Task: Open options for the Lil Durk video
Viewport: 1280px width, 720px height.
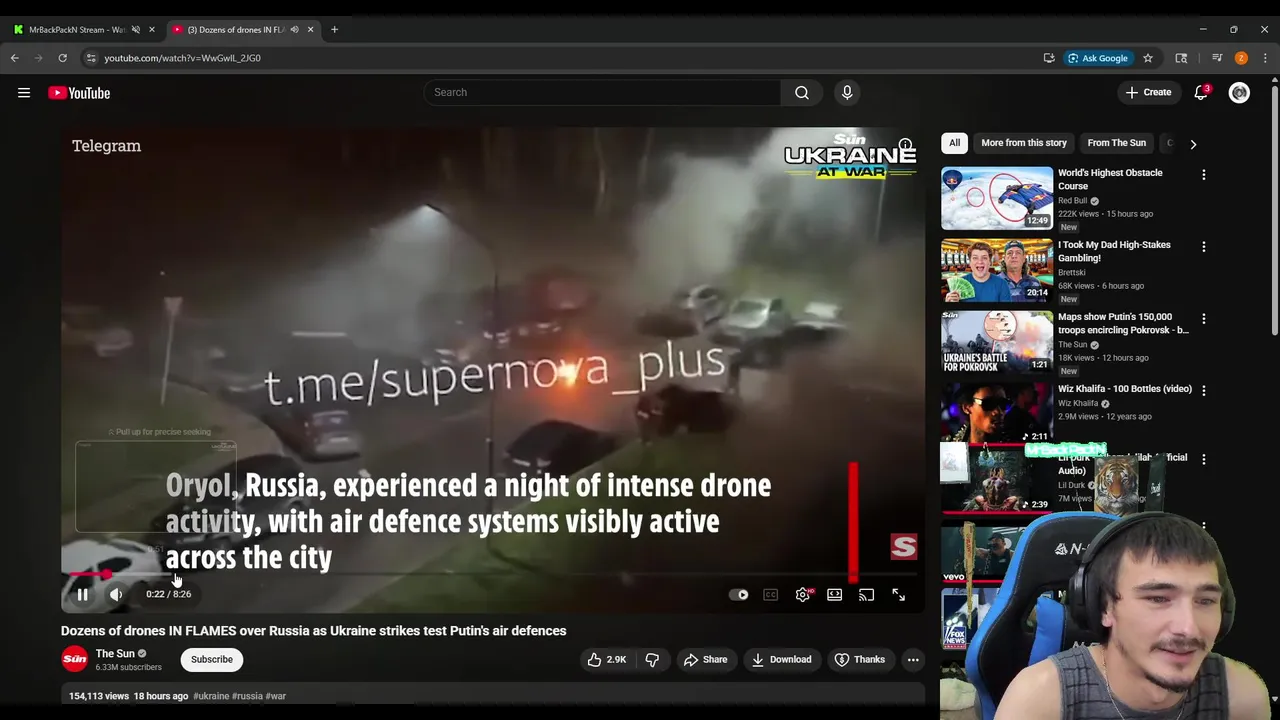Action: 1204,459
